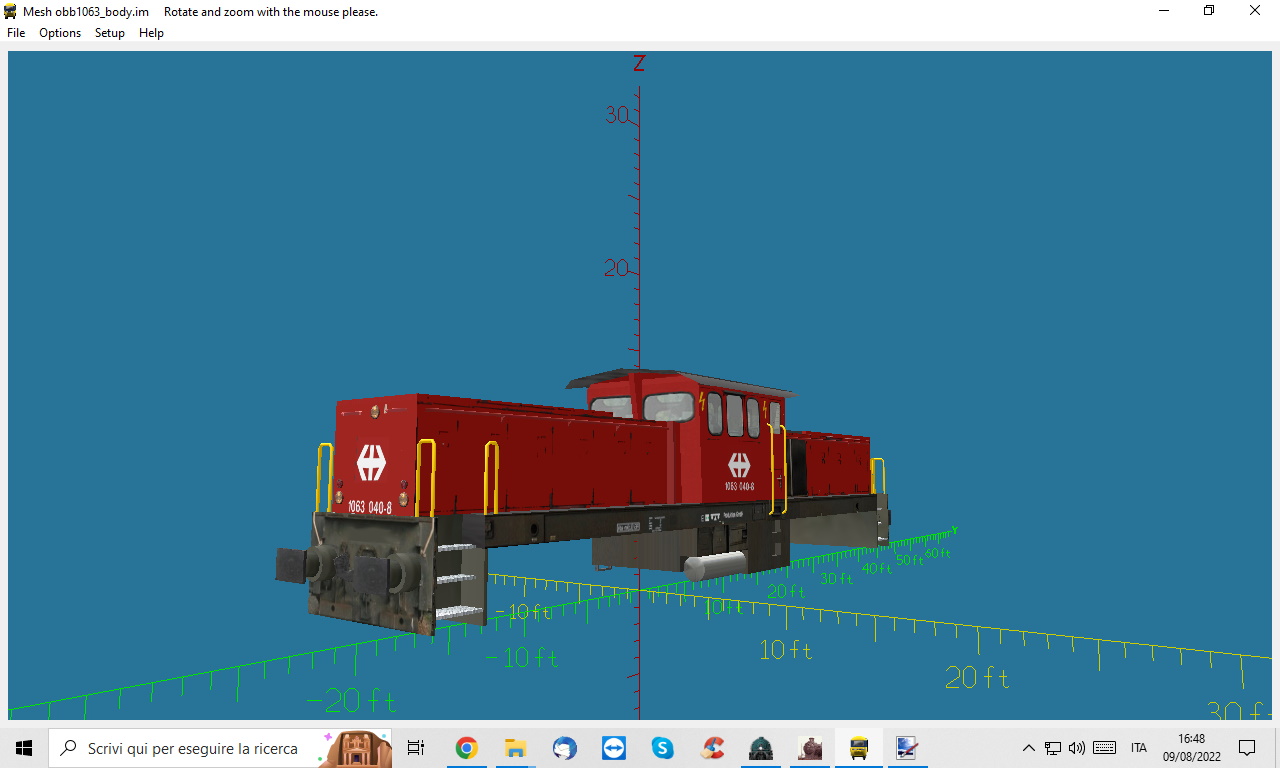Restore down the mesh viewer window
1280x768 pixels.
(1209, 11)
